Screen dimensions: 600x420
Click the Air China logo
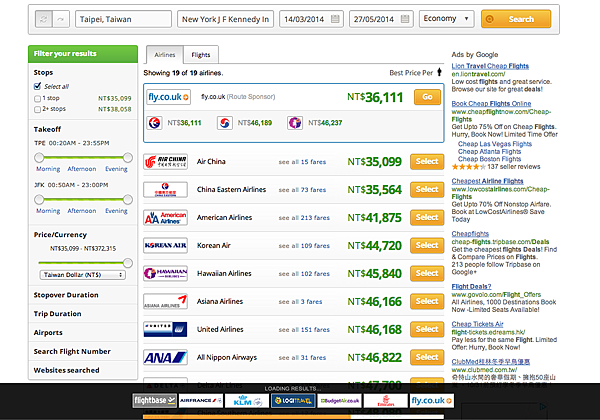pos(165,161)
